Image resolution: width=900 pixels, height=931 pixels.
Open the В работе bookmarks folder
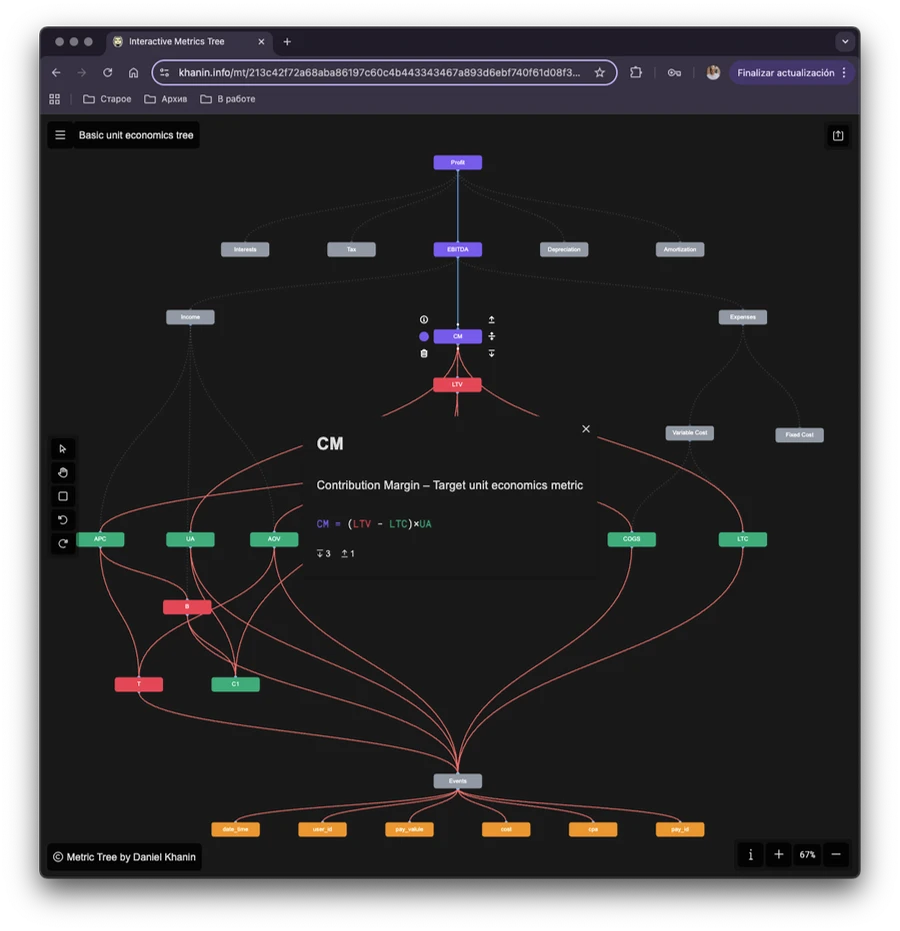click(x=228, y=99)
